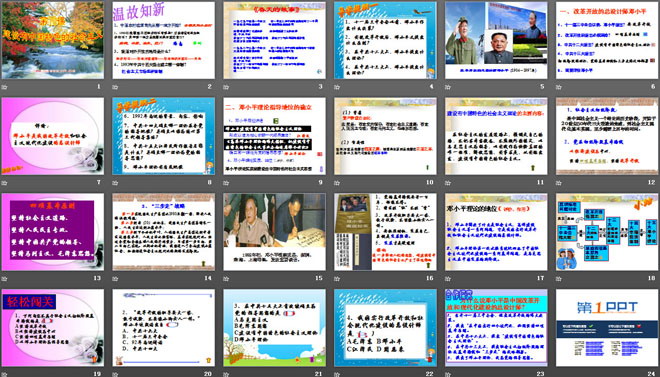Screen dimensions: 660x377
Task: Select slide 20 thumbnail with quiz question 2
Action: pos(163,328)
